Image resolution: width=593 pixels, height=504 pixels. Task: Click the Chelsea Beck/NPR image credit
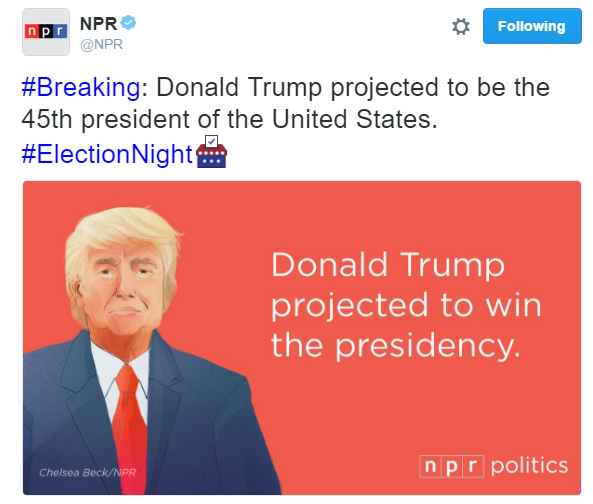87,473
